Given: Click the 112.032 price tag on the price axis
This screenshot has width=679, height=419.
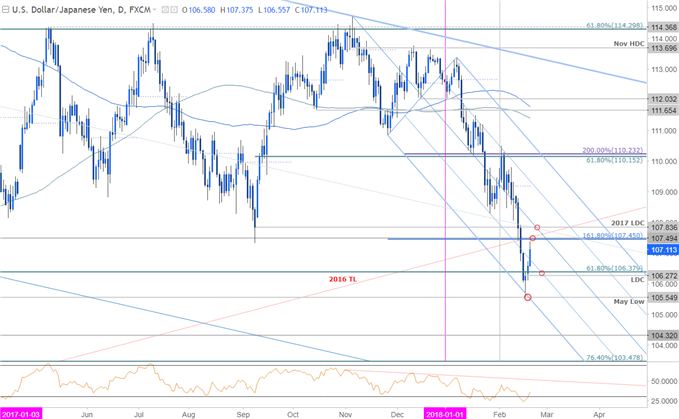Looking at the screenshot, I should click(663, 99).
